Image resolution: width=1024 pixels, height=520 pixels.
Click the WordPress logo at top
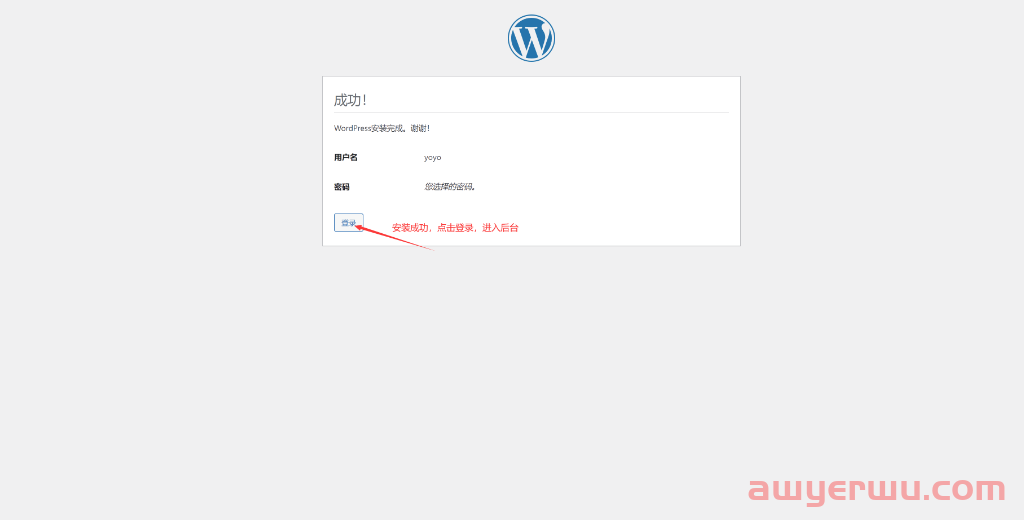tap(531, 38)
